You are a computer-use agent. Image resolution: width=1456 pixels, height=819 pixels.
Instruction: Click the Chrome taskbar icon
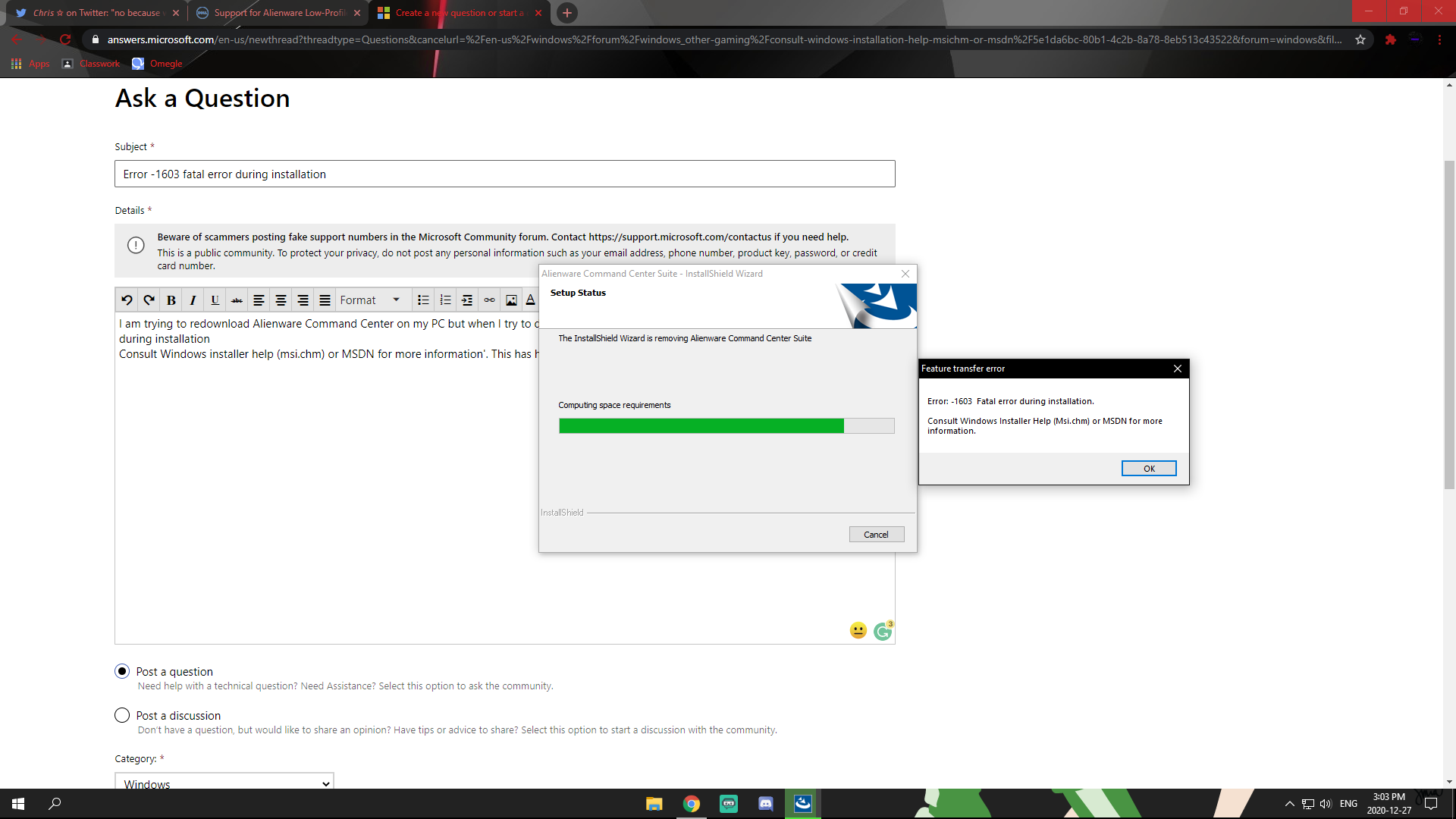pyautogui.click(x=690, y=803)
